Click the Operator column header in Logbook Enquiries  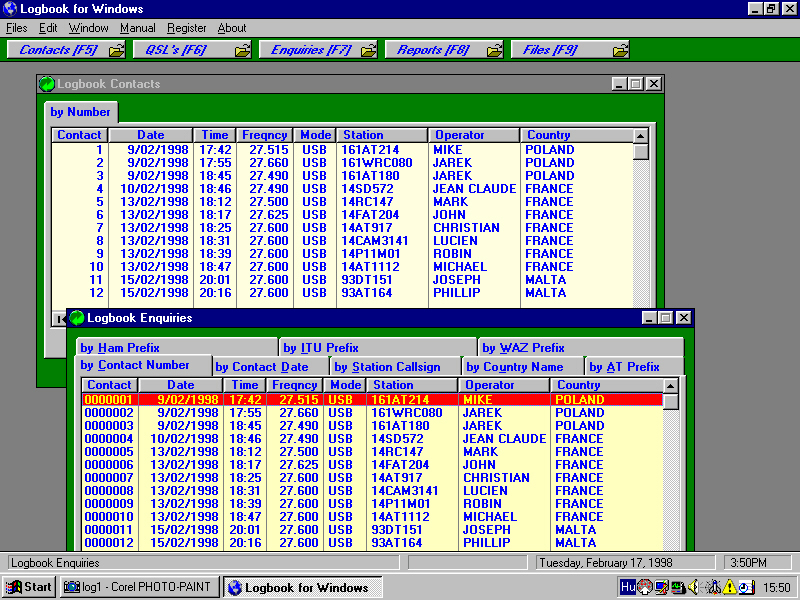tap(504, 385)
